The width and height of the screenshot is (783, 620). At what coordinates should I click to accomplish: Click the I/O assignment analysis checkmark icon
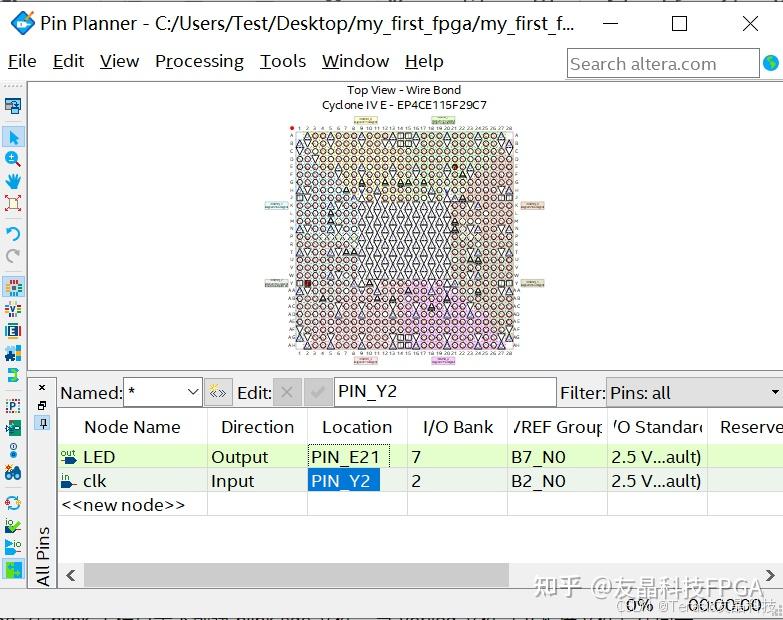(13, 525)
